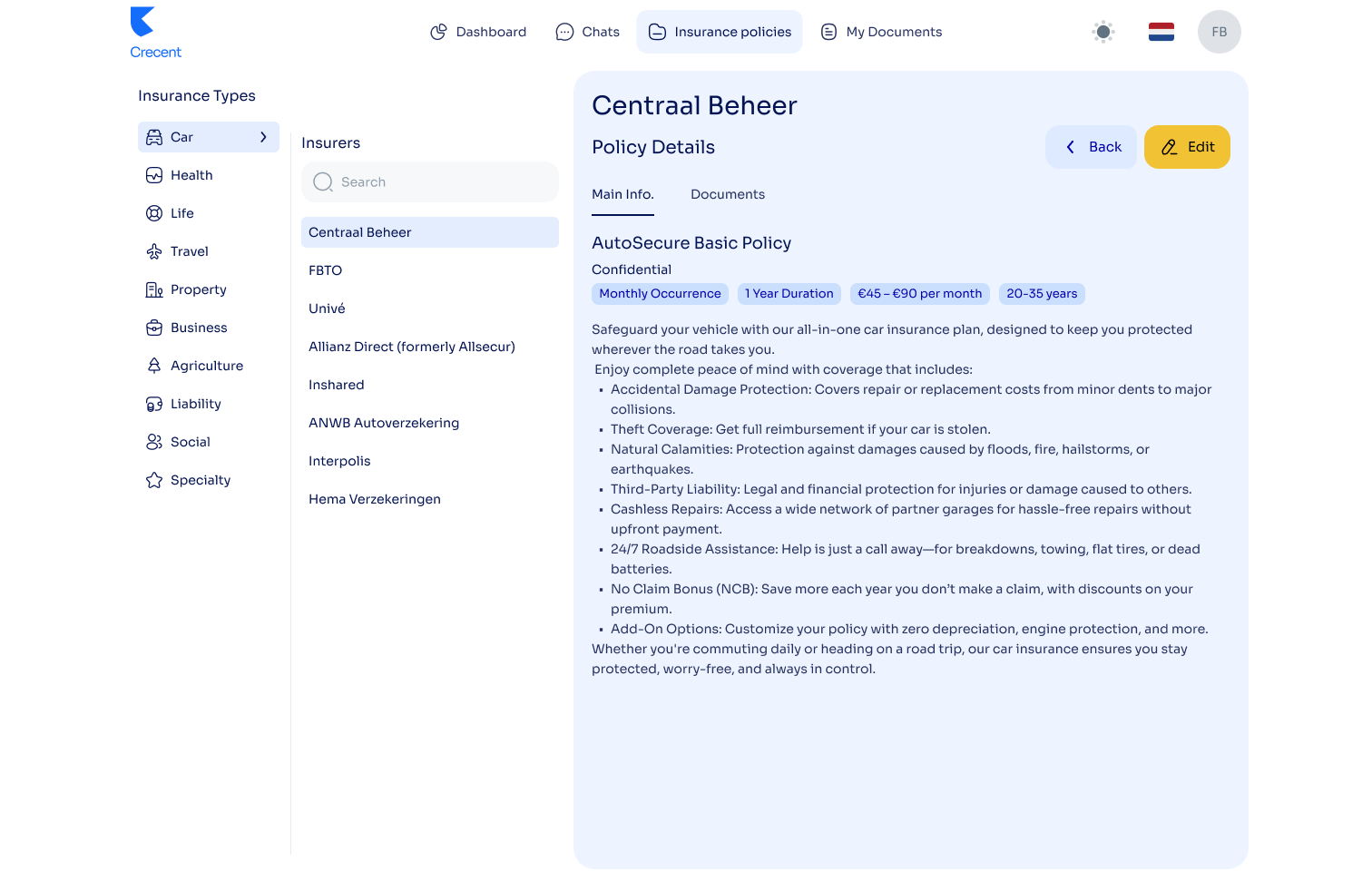Choose the Agriculture insurance type
Viewport: 1372px width, 891px height.
click(209, 366)
